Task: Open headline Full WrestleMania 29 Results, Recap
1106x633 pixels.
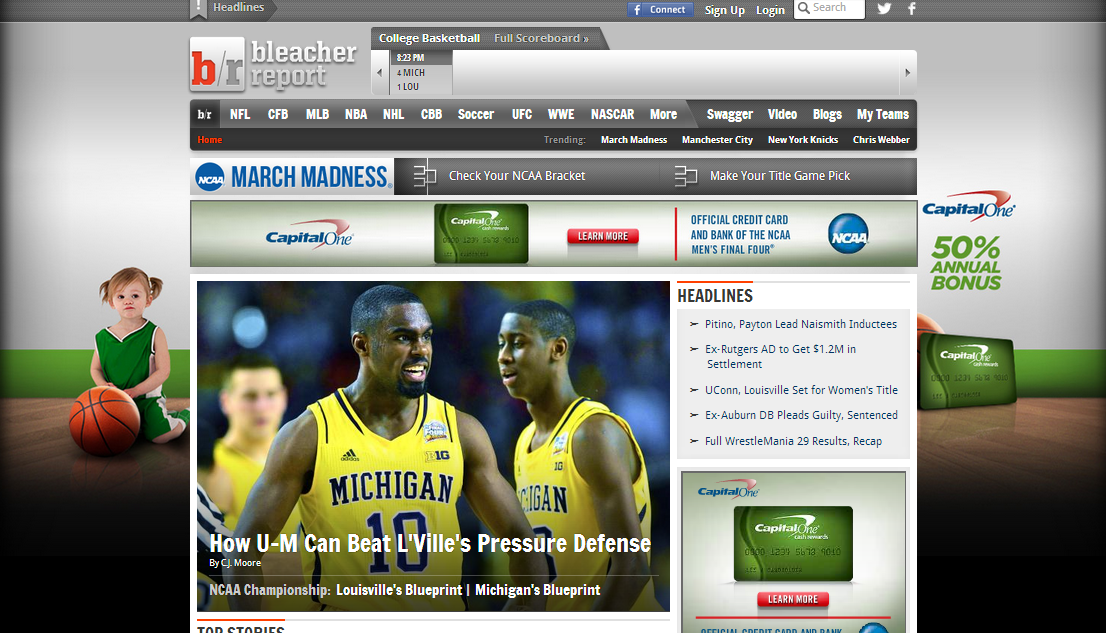Action: point(794,441)
